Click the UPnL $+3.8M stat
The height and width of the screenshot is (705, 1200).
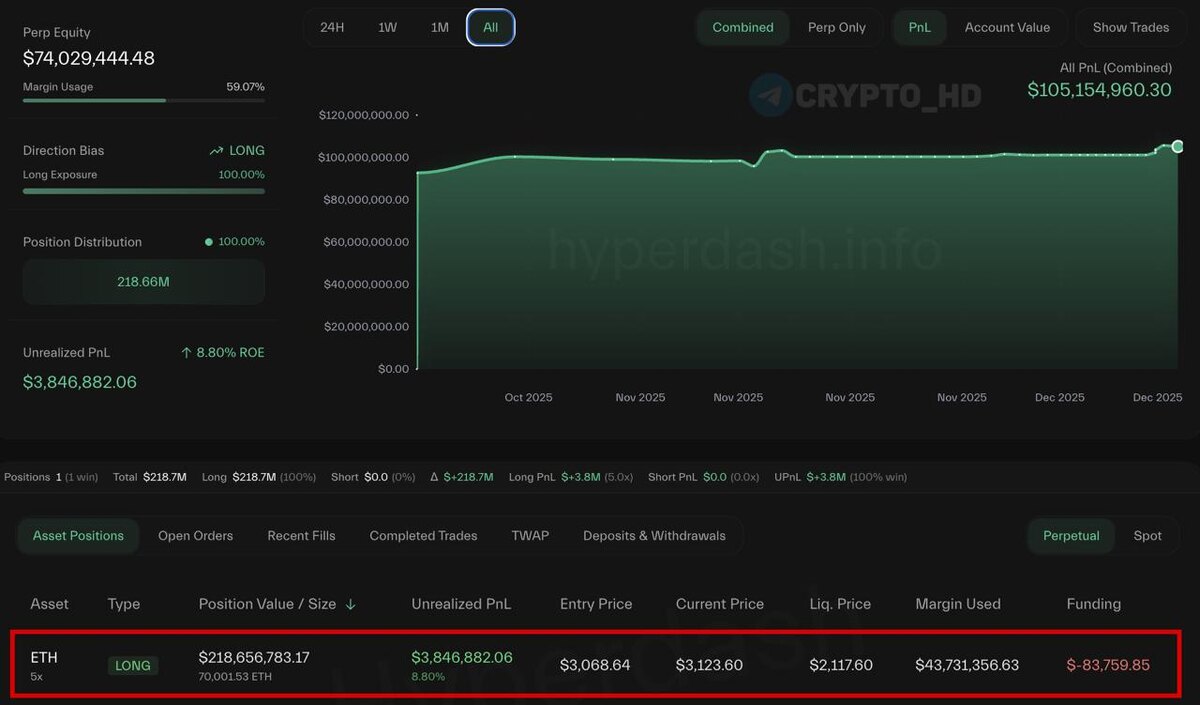coord(841,477)
